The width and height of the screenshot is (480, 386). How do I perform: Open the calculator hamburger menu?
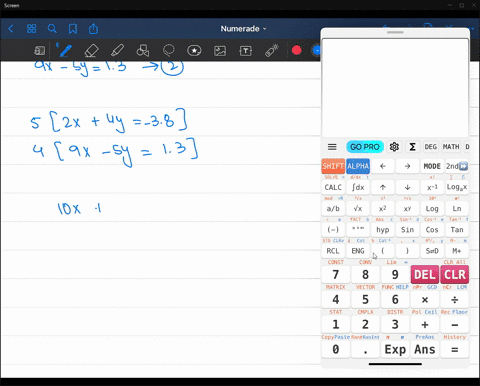coord(332,147)
